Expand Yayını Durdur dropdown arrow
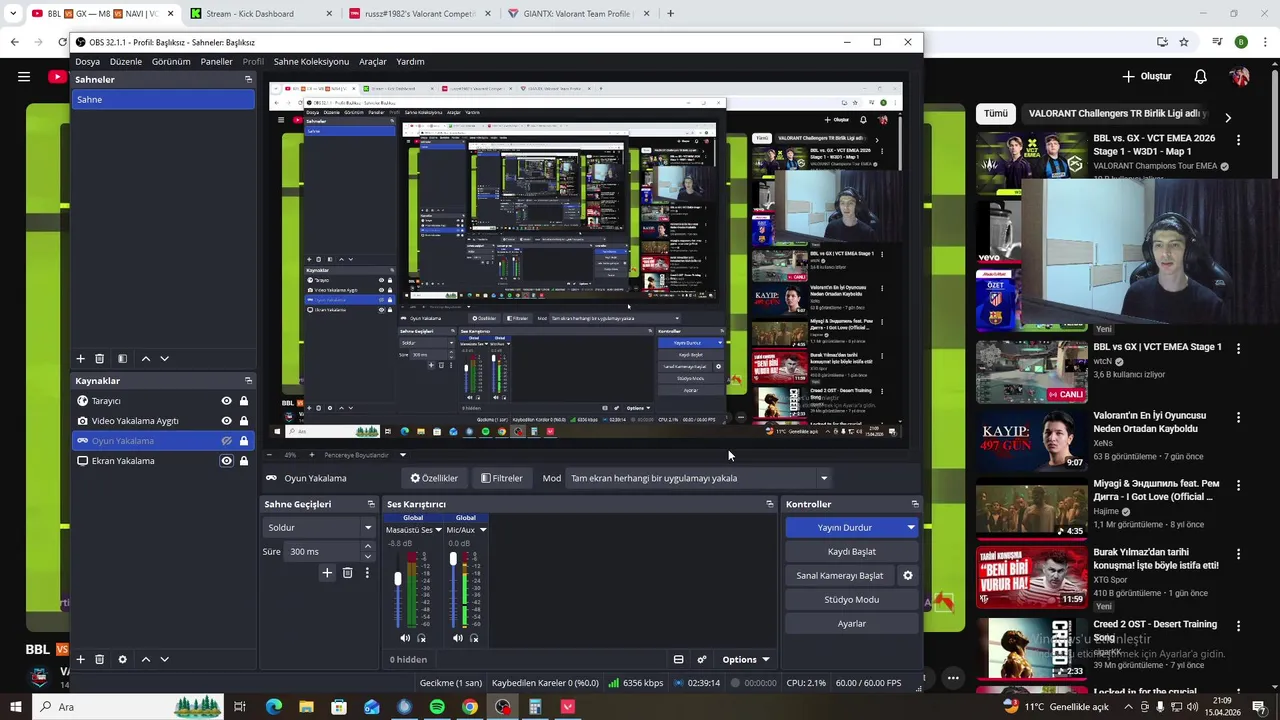This screenshot has height=720, width=1280. pyautogui.click(x=911, y=528)
